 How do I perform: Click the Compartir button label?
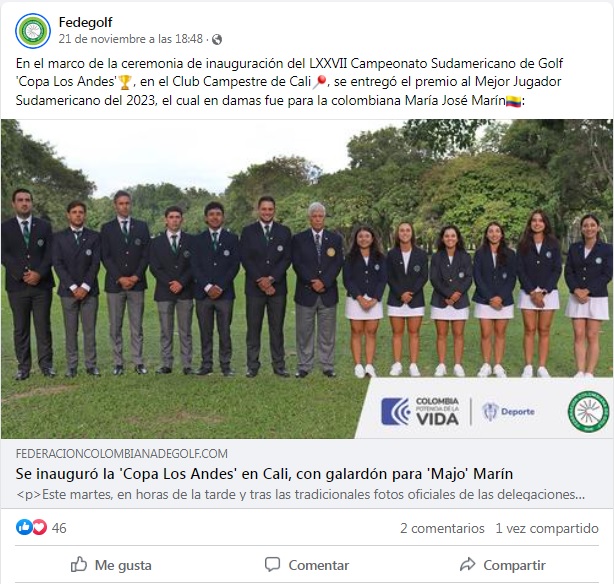(x=514, y=565)
